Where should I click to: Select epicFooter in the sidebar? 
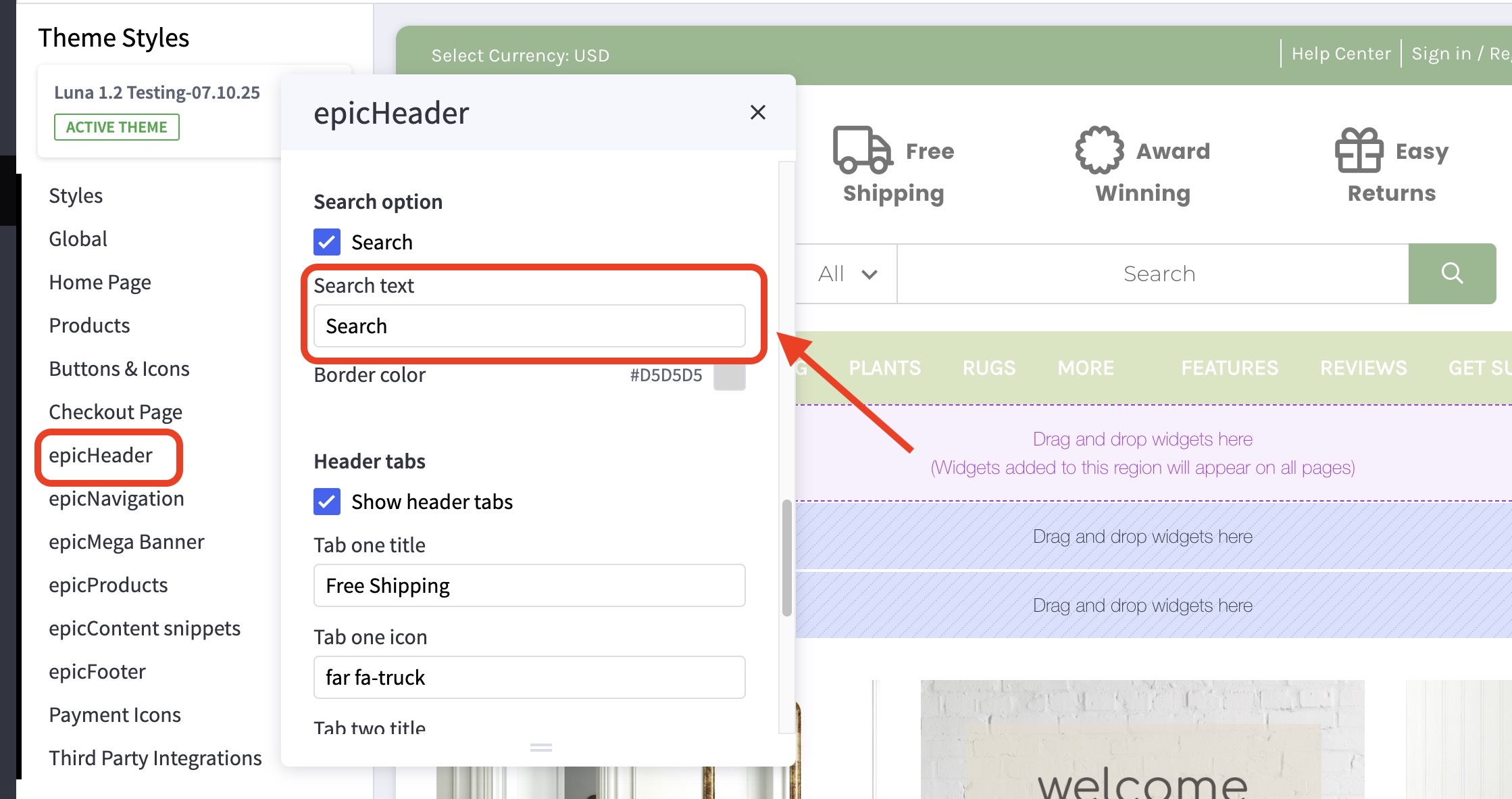[97, 671]
